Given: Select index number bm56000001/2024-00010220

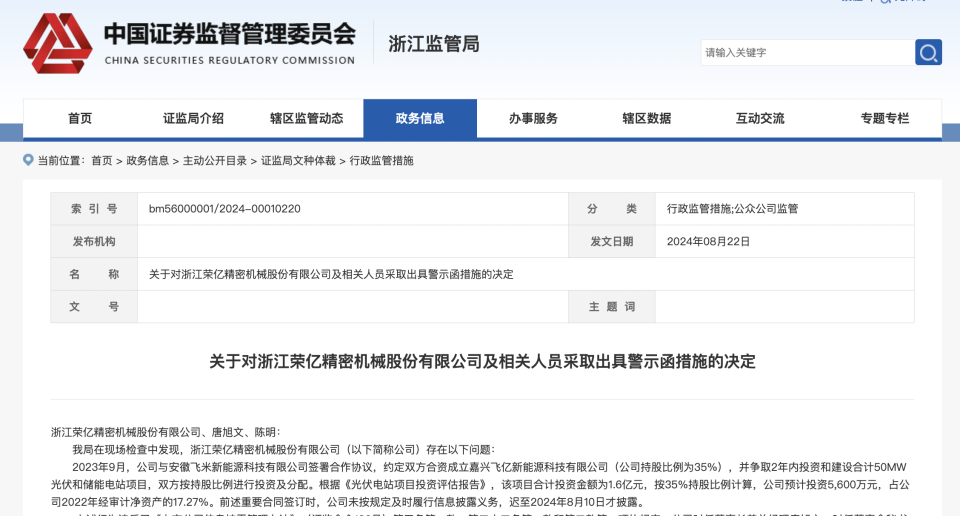Looking at the screenshot, I should click(225, 209).
